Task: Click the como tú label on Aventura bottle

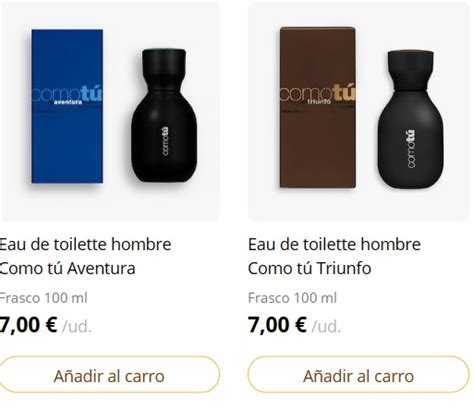Action: [x=165, y=141]
